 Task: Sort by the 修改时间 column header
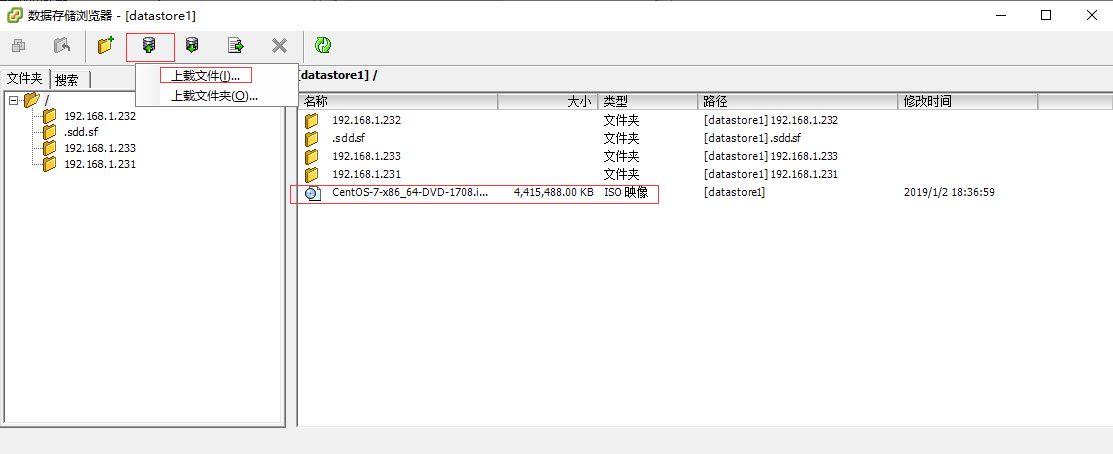pyautogui.click(x=967, y=101)
